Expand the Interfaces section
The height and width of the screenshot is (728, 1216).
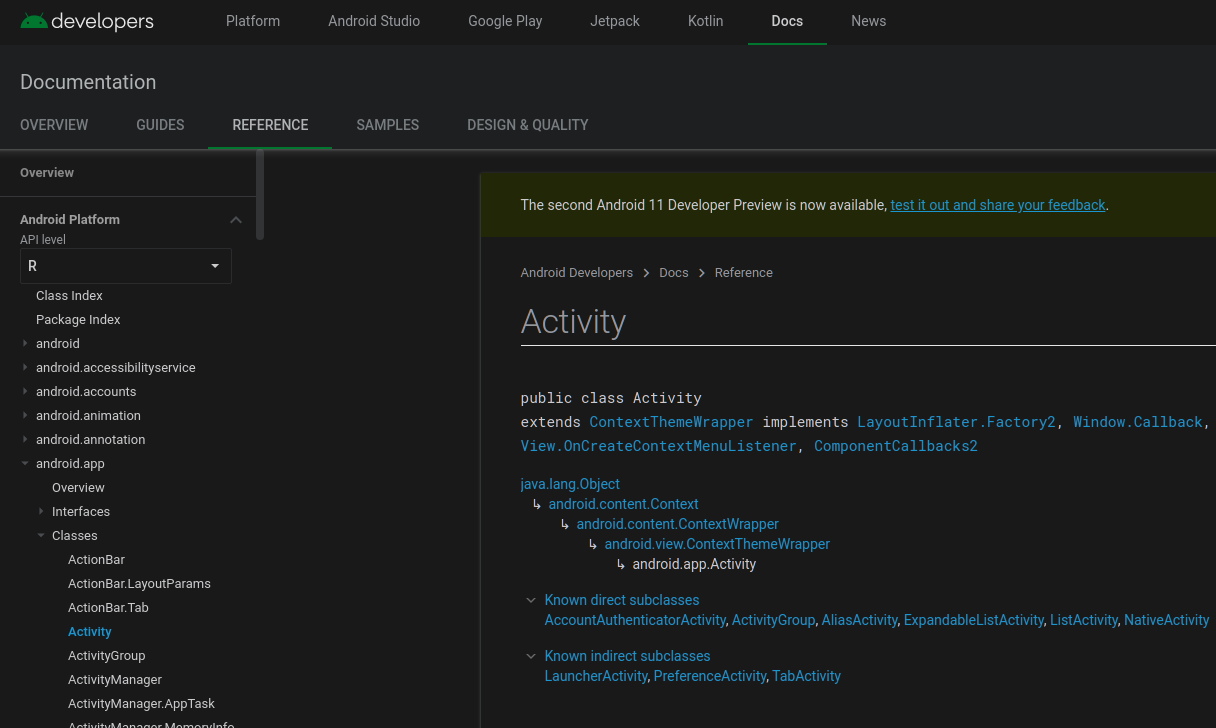(39, 511)
